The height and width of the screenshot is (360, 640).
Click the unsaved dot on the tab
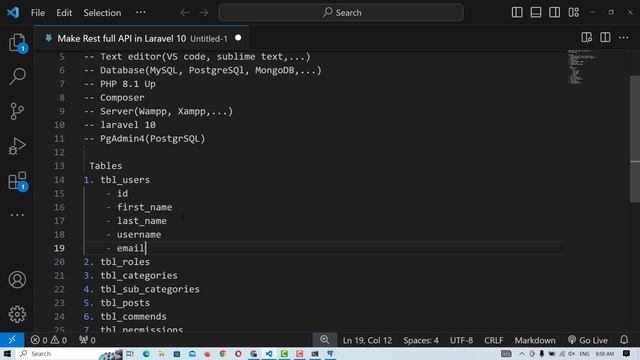(238, 38)
